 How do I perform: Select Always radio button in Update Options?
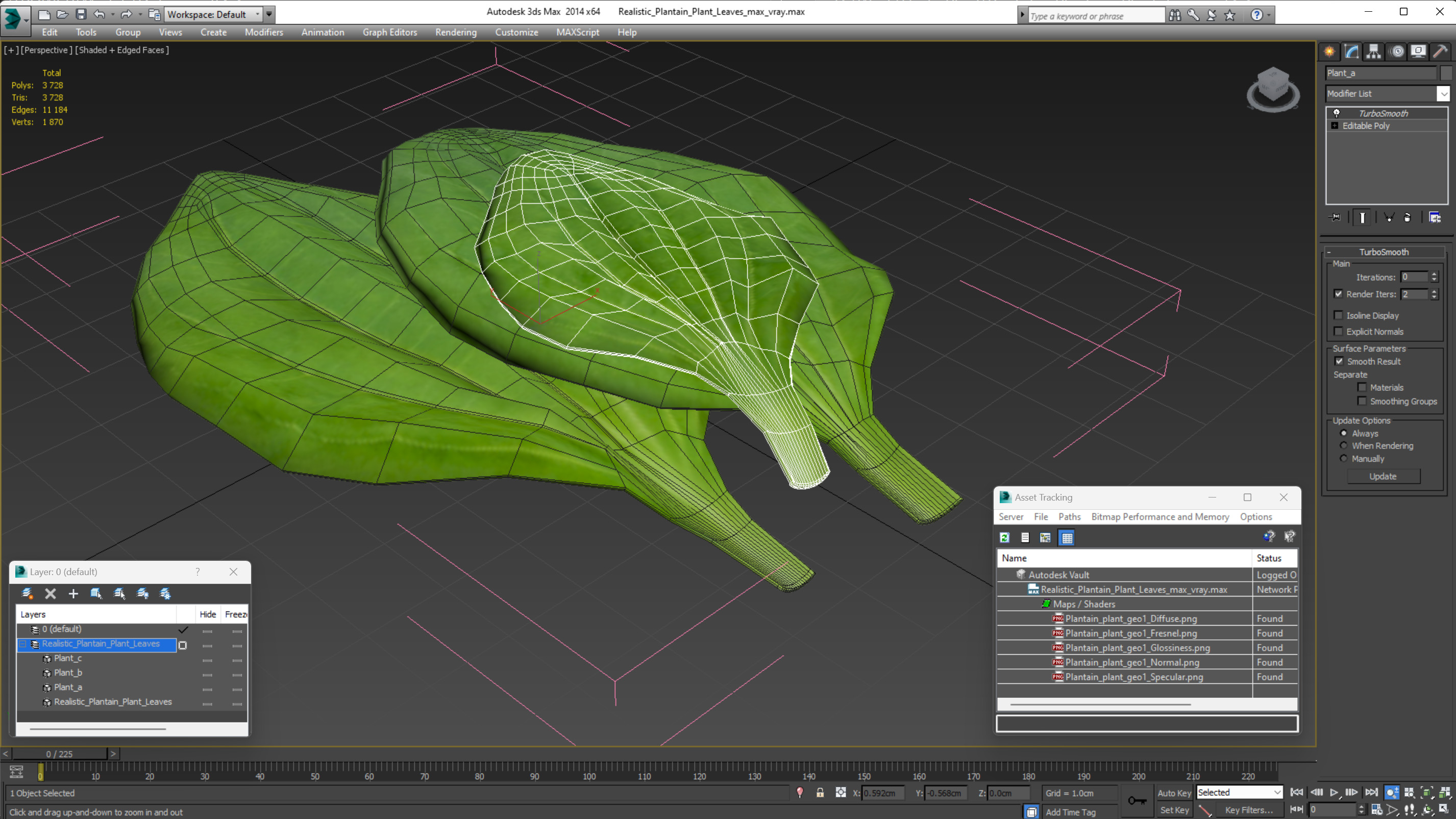(1344, 432)
